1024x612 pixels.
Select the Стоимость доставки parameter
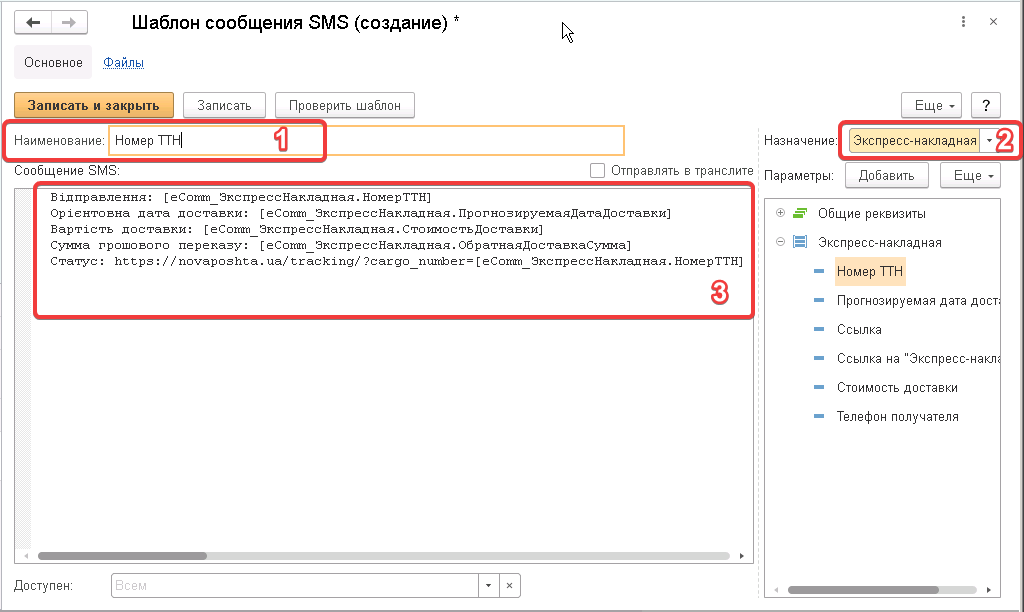(x=897, y=387)
